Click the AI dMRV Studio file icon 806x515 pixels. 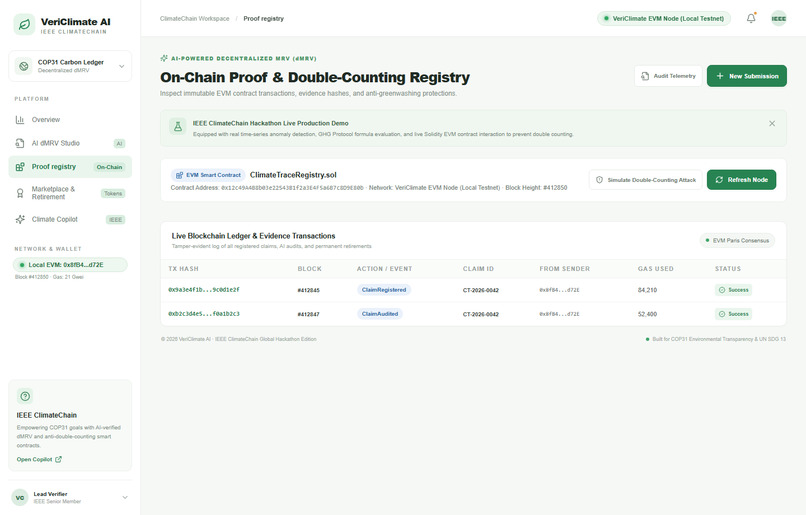(x=20, y=143)
